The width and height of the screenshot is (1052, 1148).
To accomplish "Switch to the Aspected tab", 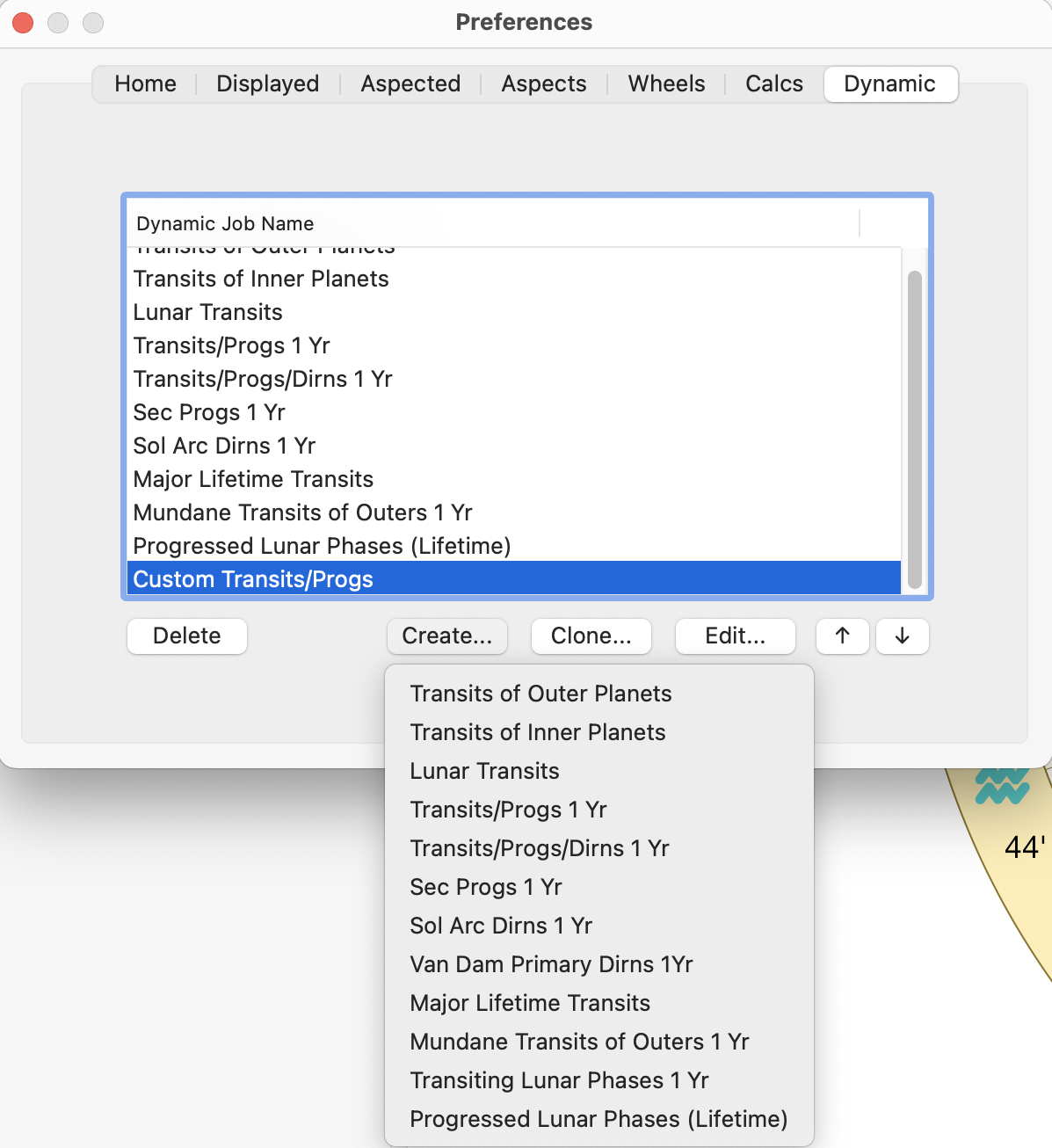I will (410, 84).
